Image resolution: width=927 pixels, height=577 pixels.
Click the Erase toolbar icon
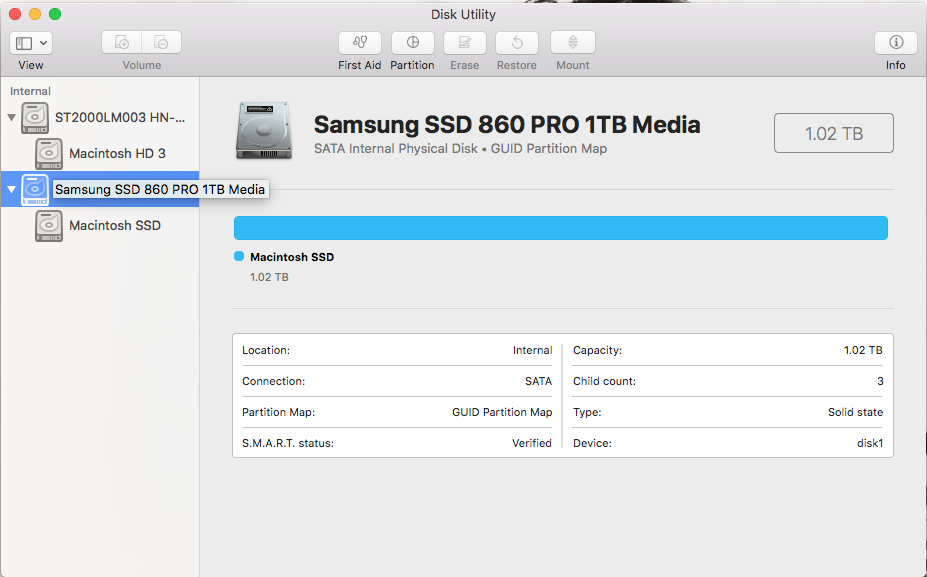[x=465, y=43]
